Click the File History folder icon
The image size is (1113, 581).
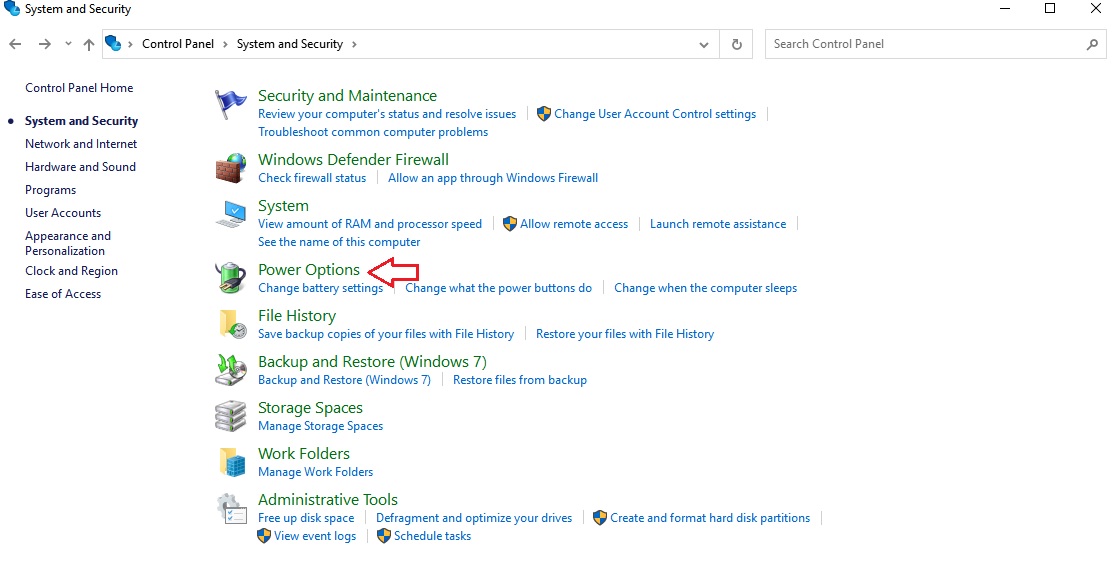coord(231,323)
